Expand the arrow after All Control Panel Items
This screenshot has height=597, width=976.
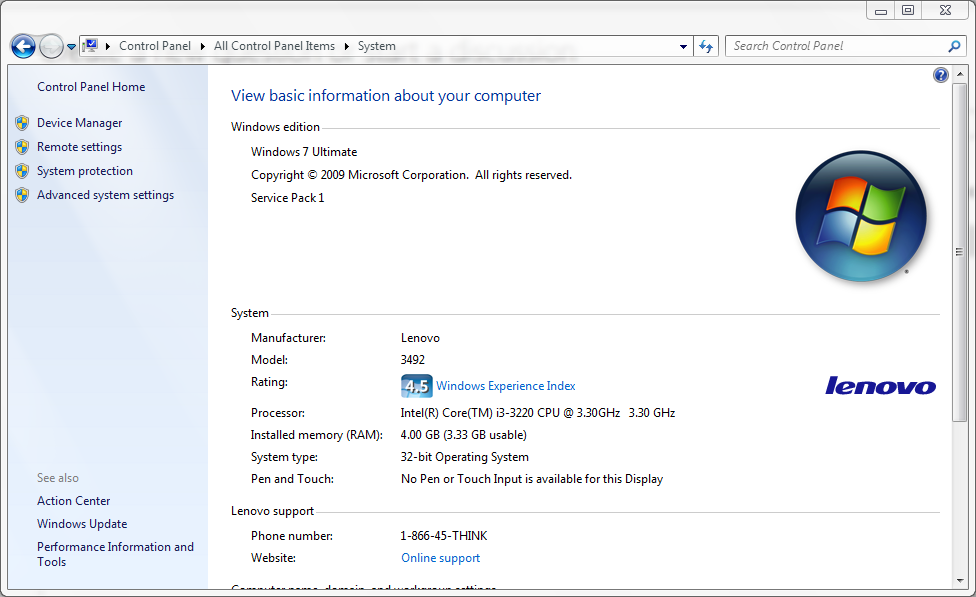(346, 46)
